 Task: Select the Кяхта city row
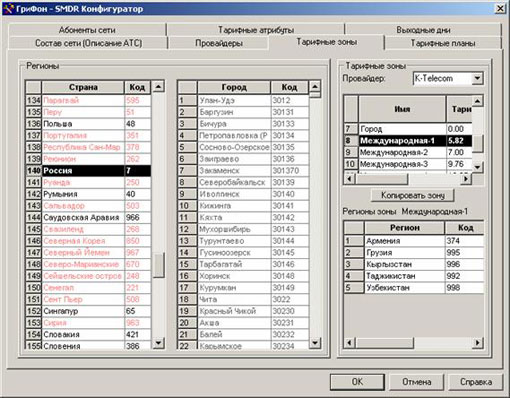[243, 217]
